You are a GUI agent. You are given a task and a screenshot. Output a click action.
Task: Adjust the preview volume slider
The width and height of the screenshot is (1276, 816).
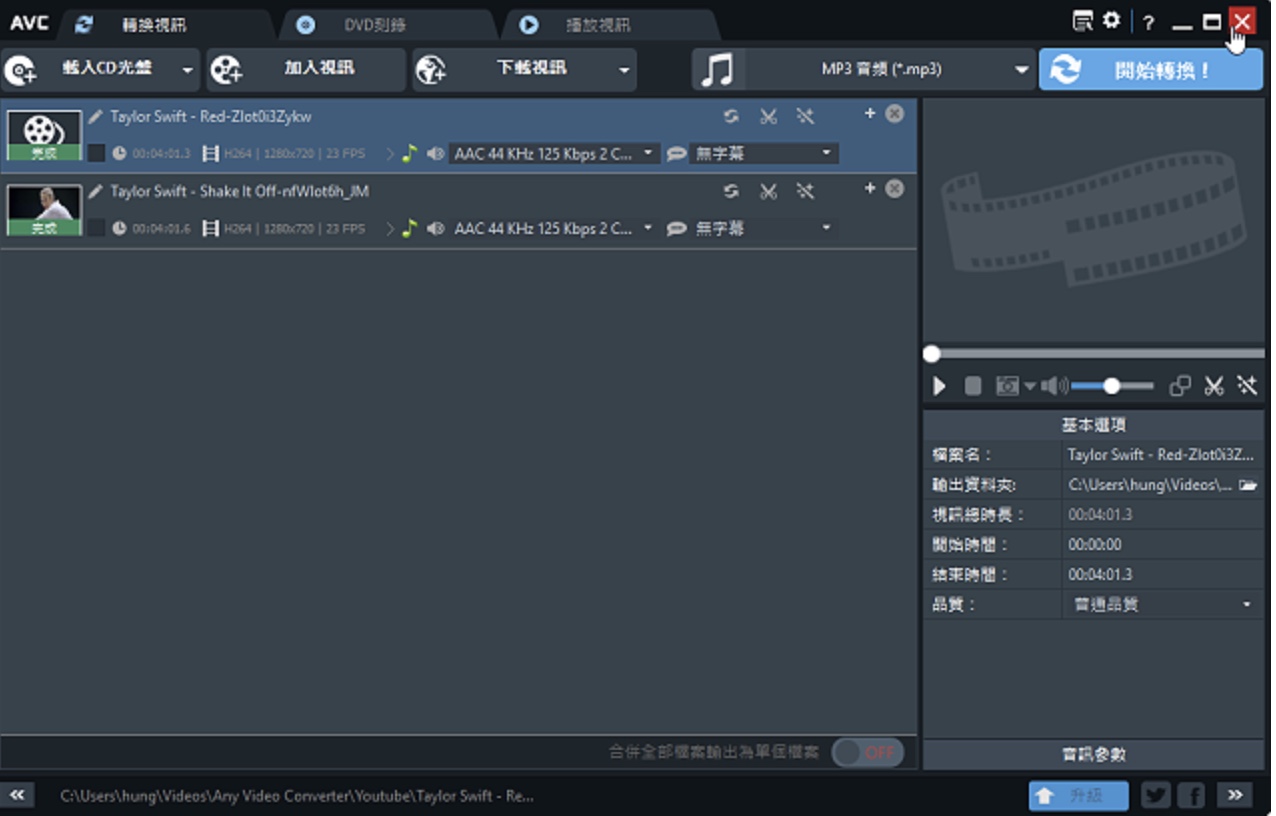pos(1111,386)
